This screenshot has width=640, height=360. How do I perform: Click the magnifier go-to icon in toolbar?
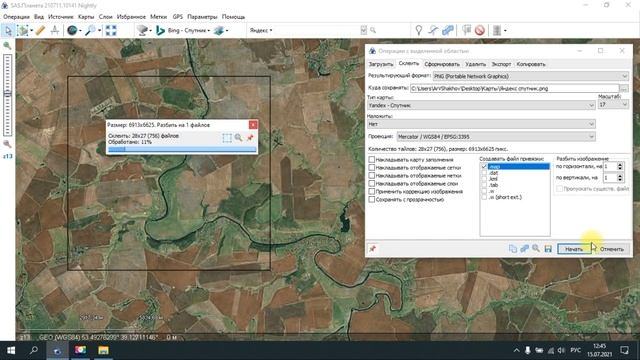89,30
